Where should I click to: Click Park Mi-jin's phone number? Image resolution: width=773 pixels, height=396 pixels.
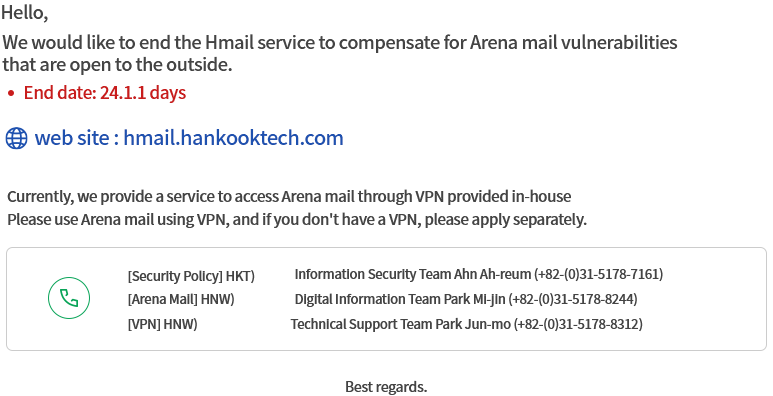(x=573, y=299)
